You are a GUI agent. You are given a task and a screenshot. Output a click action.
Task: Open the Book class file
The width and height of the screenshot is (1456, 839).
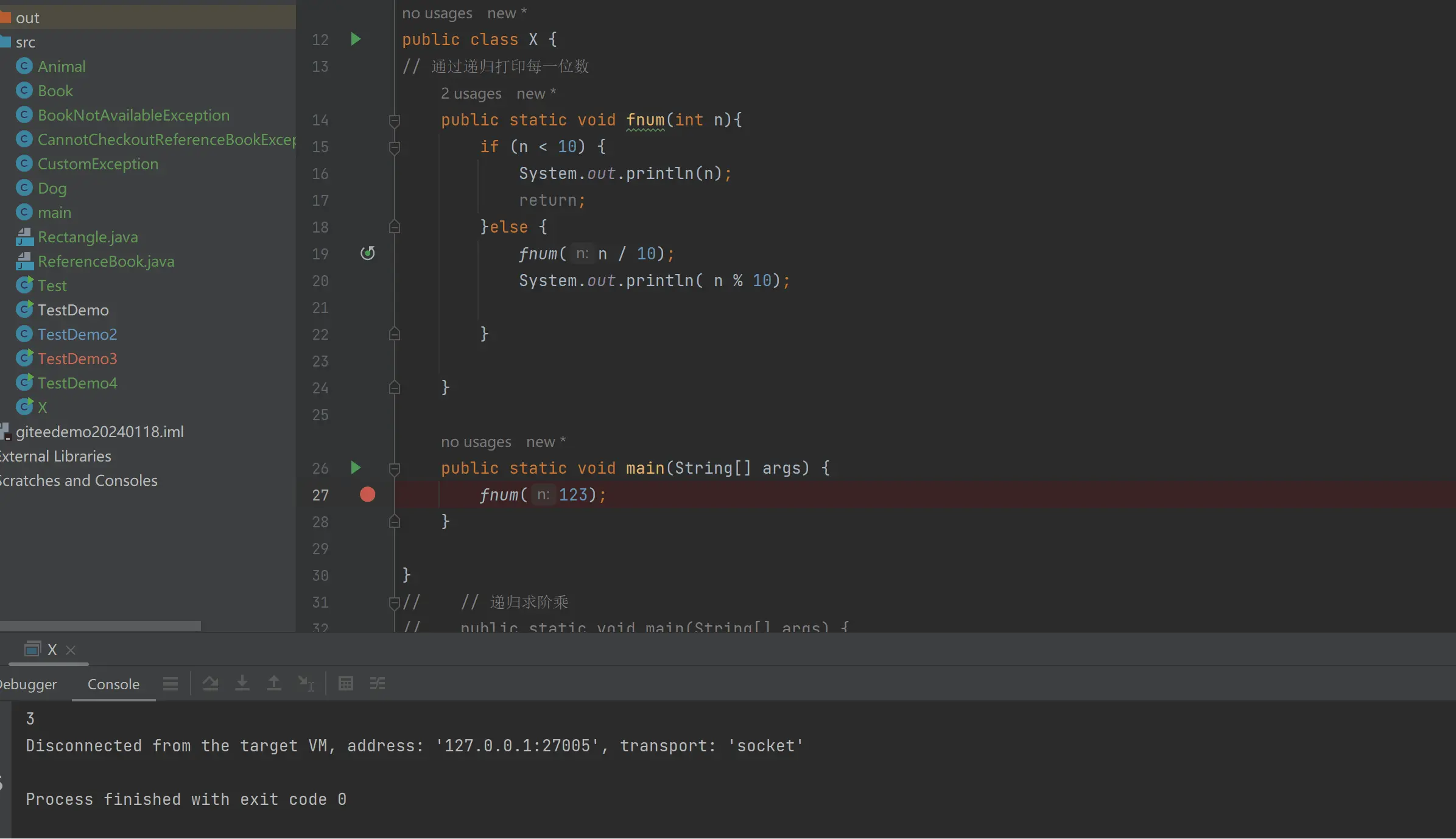point(55,91)
